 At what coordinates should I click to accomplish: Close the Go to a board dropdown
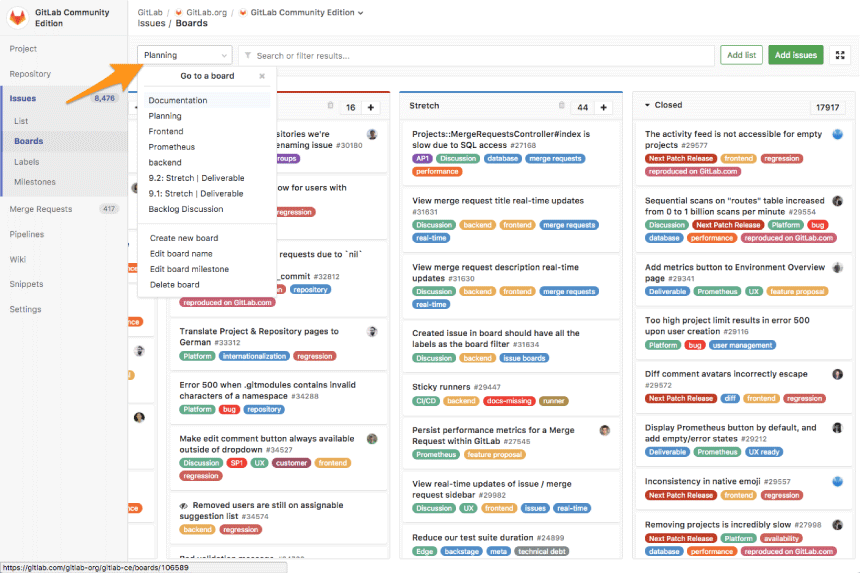[x=262, y=76]
